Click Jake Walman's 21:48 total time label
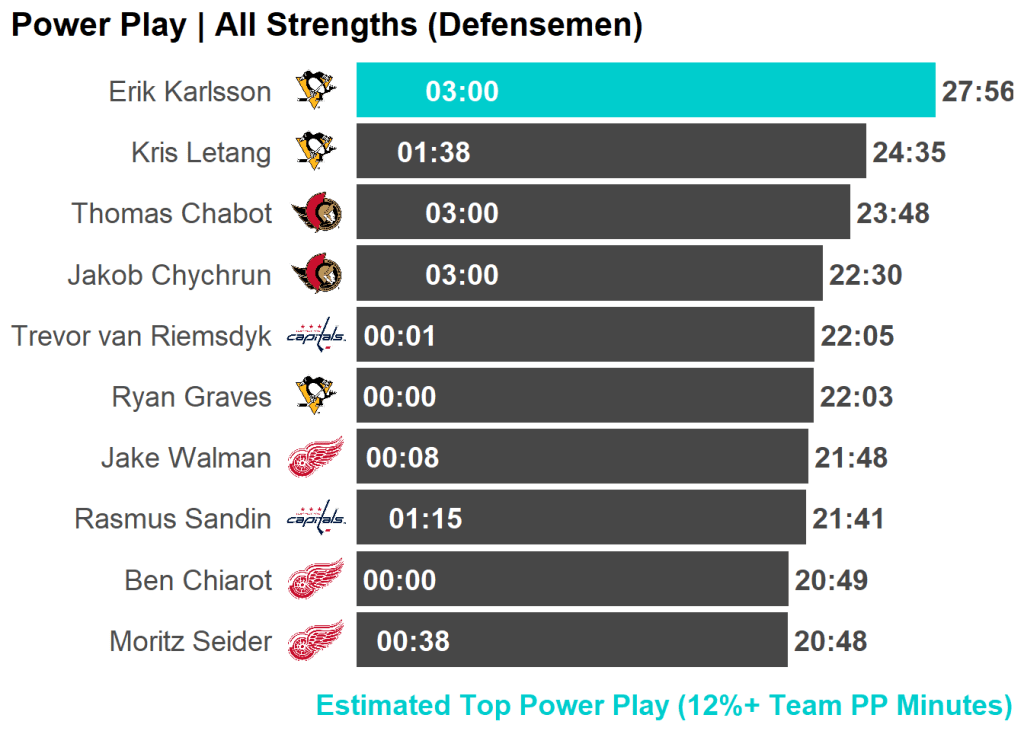This screenshot has height=731, width=1024. coord(851,458)
